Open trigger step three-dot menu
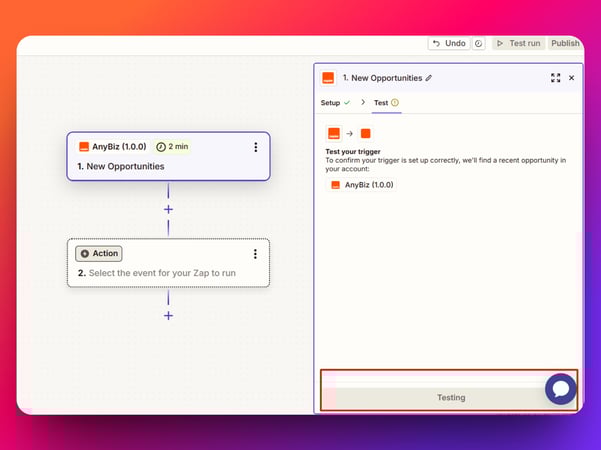The image size is (601, 450). (x=256, y=147)
